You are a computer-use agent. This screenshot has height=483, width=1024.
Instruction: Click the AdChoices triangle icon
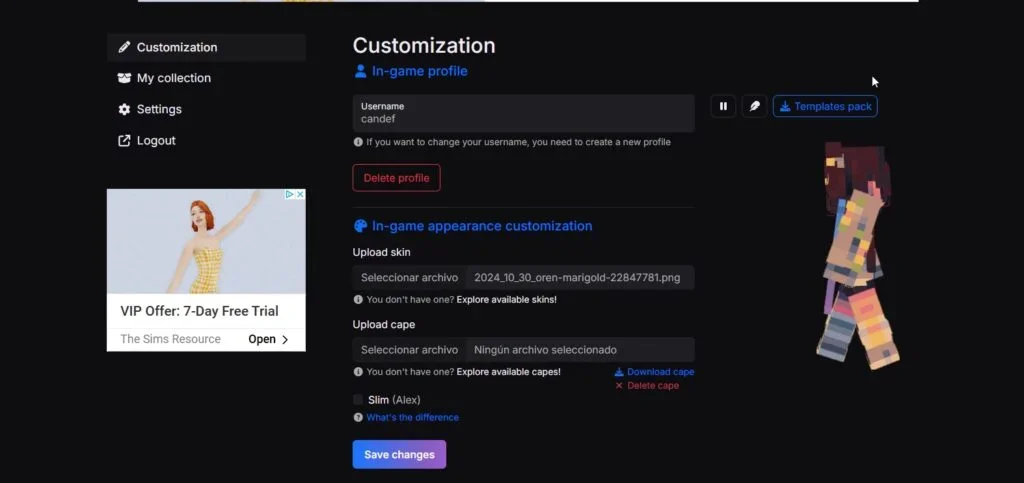[x=289, y=195]
